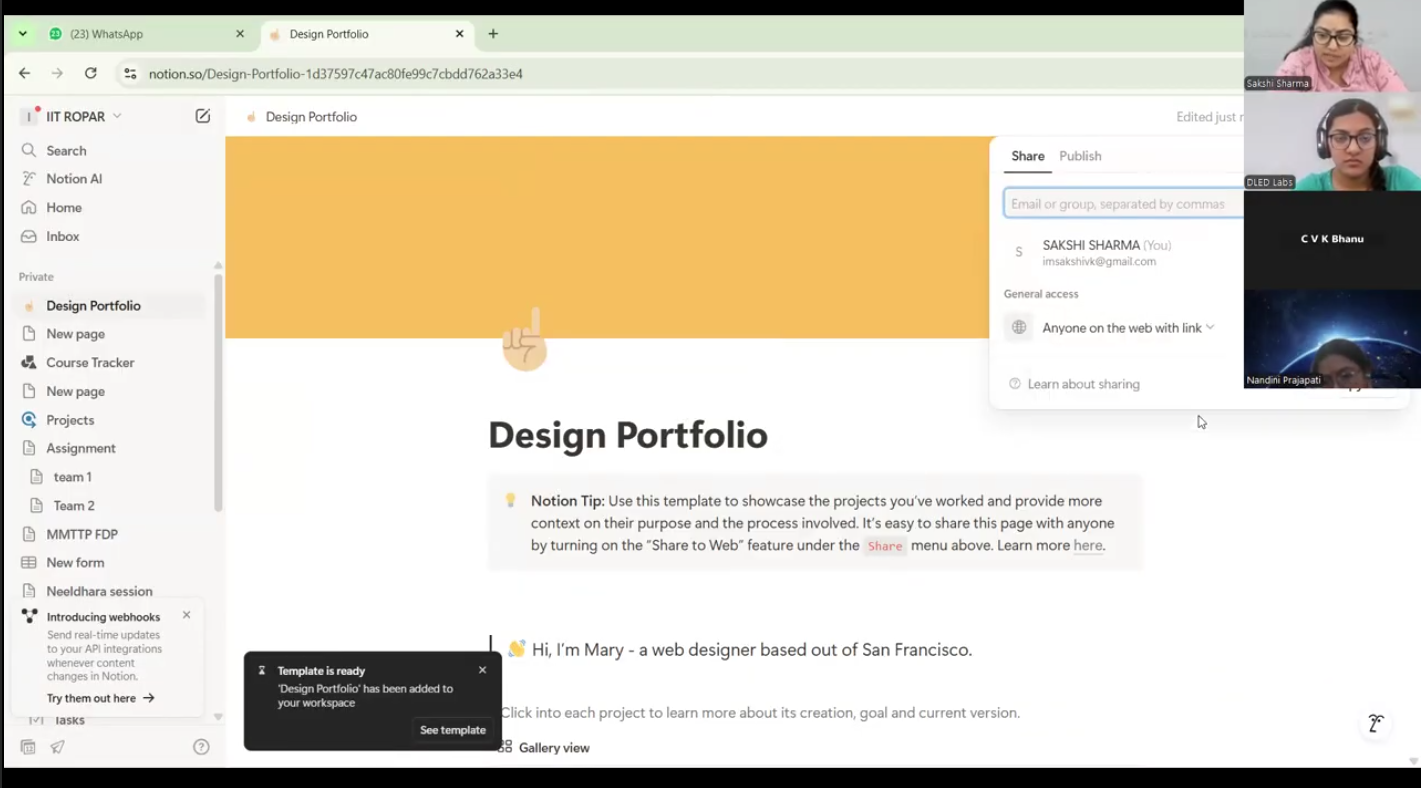Dismiss the Template is ready notification
Viewport: 1421px width, 788px height.
tap(482, 670)
